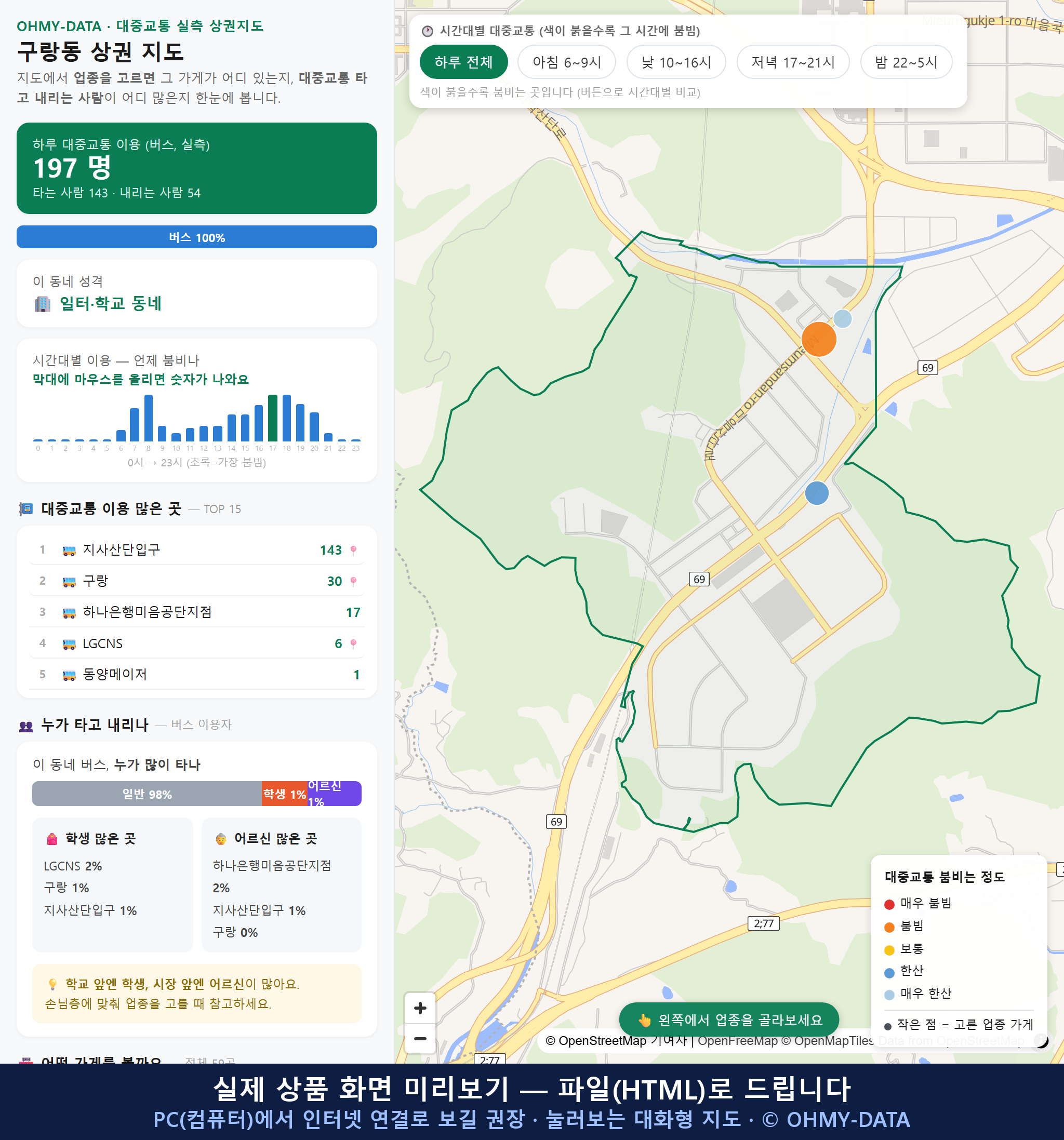Click the LGCNS 2% student entry
Screen dimensions: 1064x1140
point(73,866)
